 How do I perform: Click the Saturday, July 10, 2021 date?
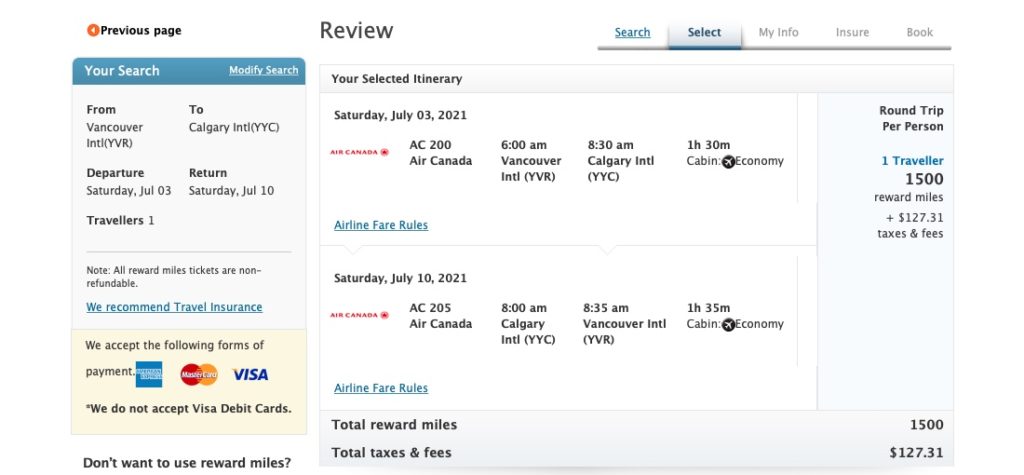(400, 278)
